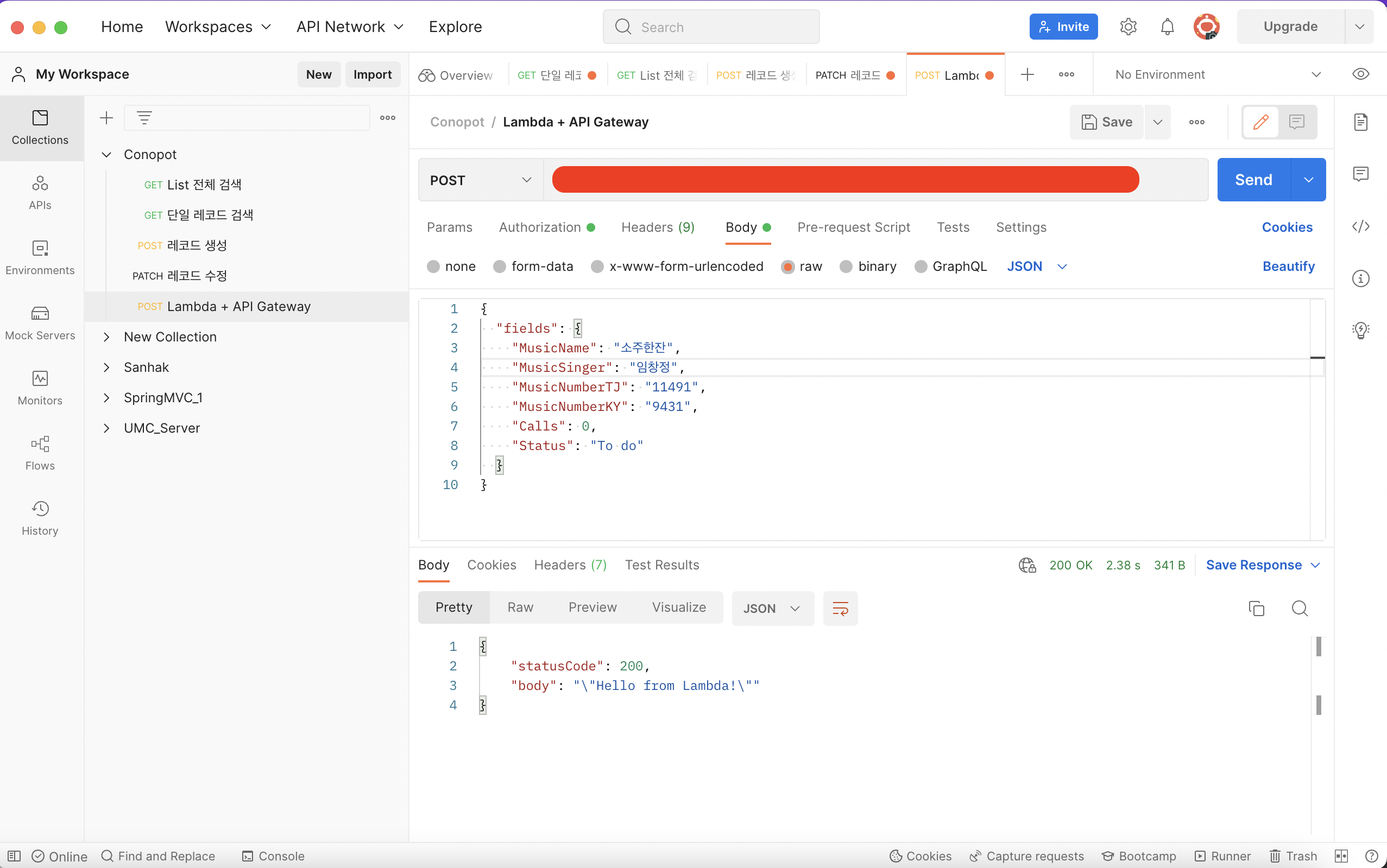
Task: Click the code snippet icon in right sidebar
Action: (1360, 226)
